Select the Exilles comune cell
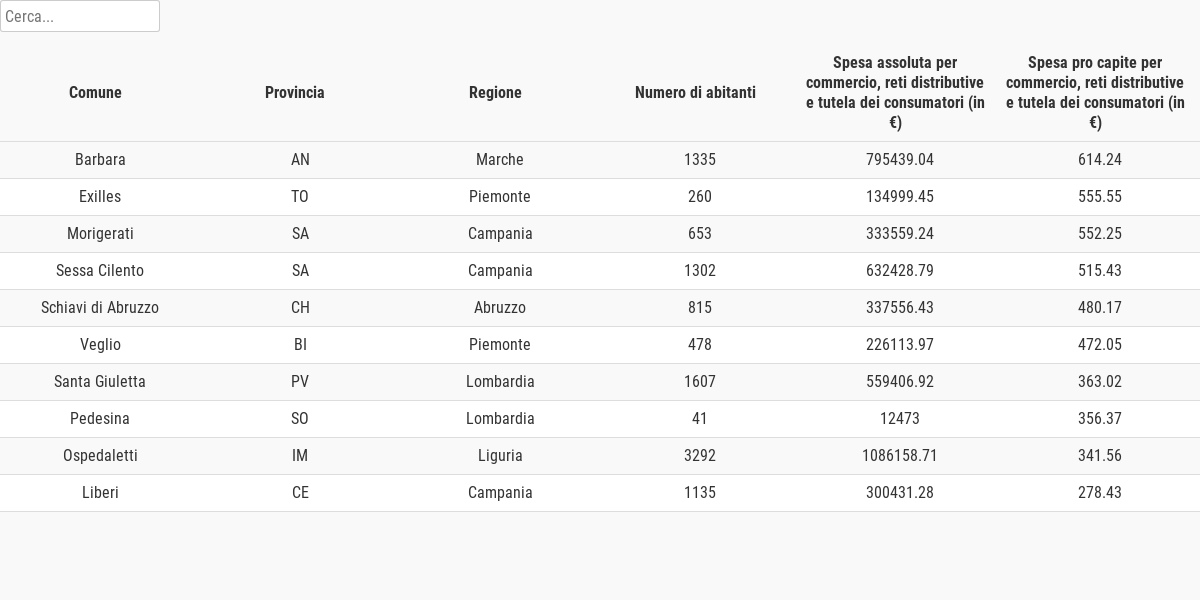 [100, 197]
